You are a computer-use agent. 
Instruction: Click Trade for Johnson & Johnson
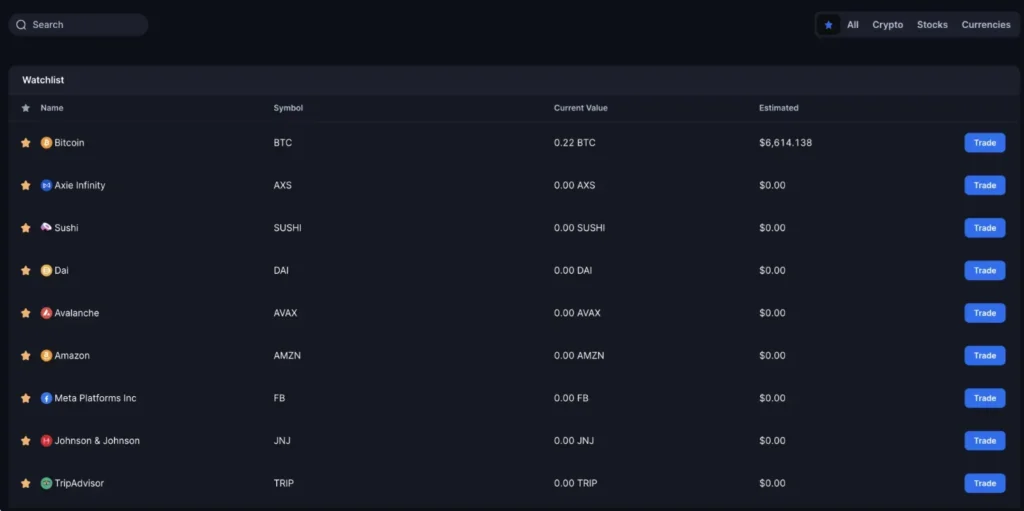click(984, 441)
